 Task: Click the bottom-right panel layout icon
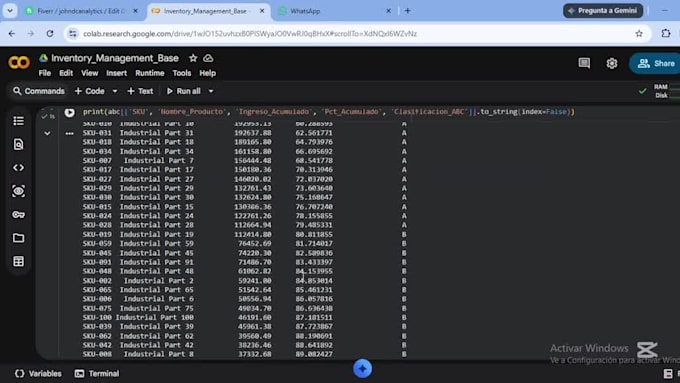[x=668, y=373]
